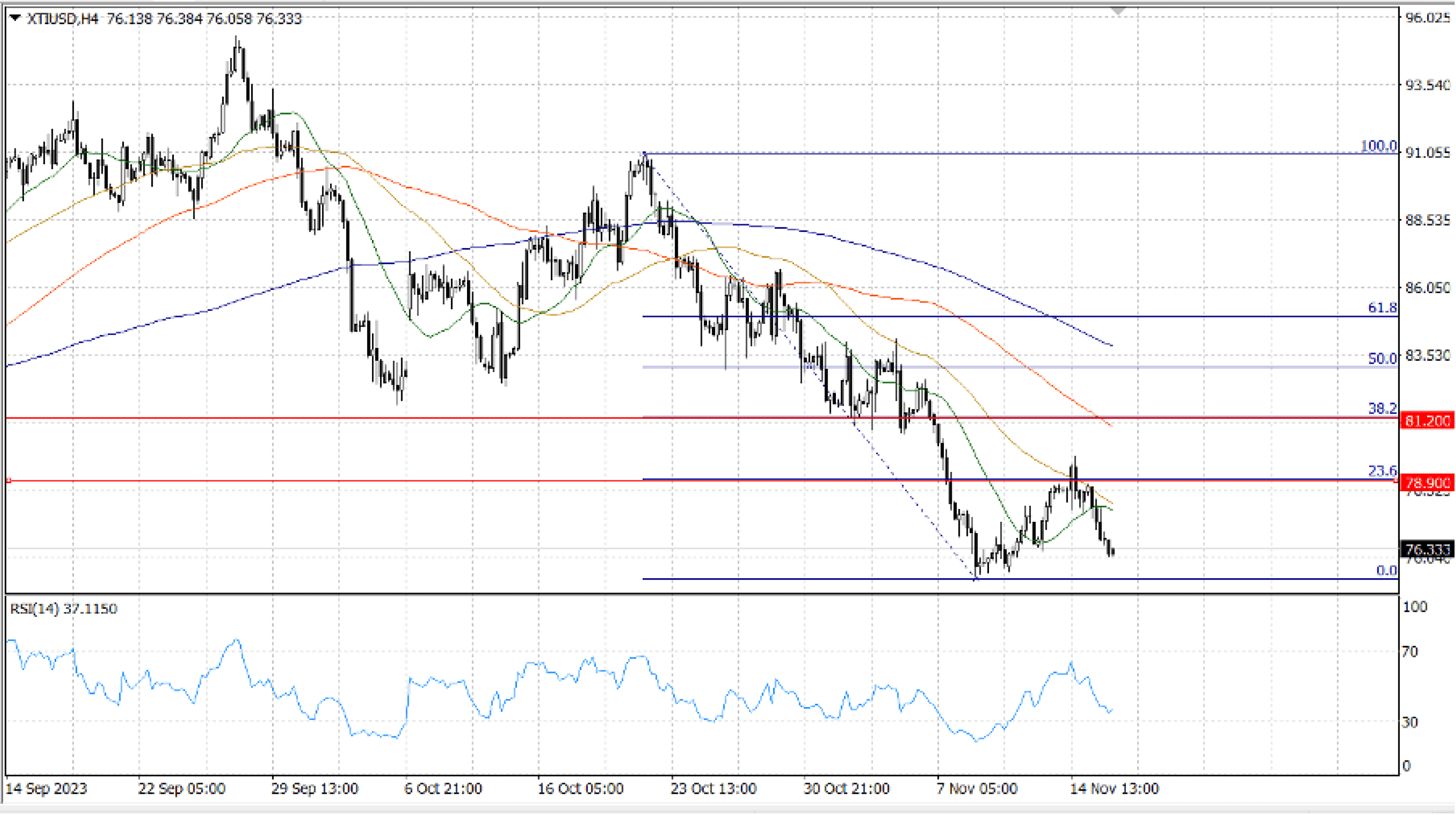Viewport: 1456px width, 815px height.
Task: Click the RSI 30 level scale value
Action: 1410,722
